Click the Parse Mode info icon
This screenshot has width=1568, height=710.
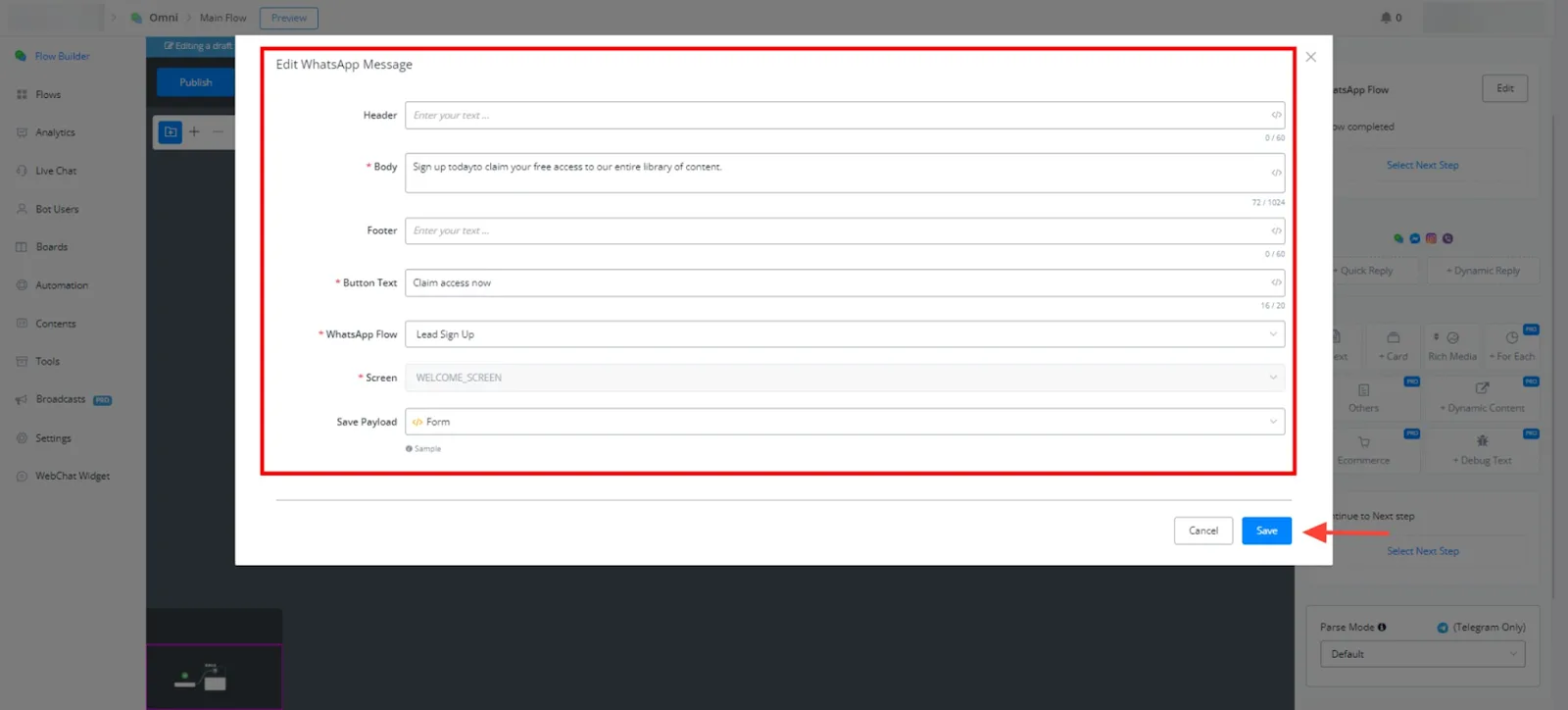point(1382,628)
